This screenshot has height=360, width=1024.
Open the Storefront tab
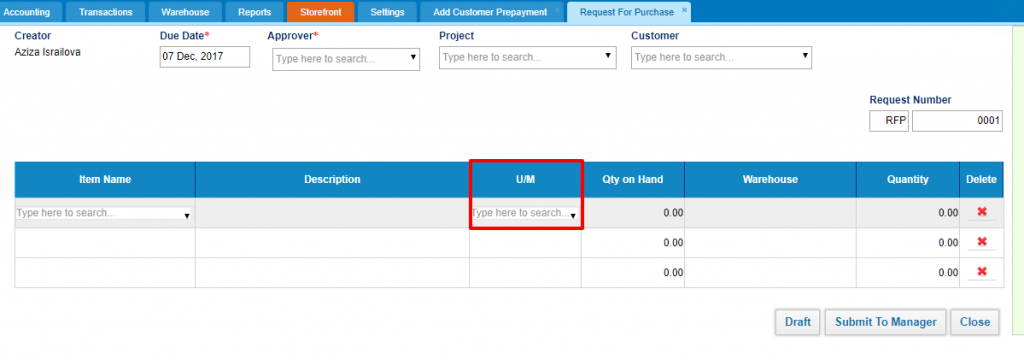[321, 12]
